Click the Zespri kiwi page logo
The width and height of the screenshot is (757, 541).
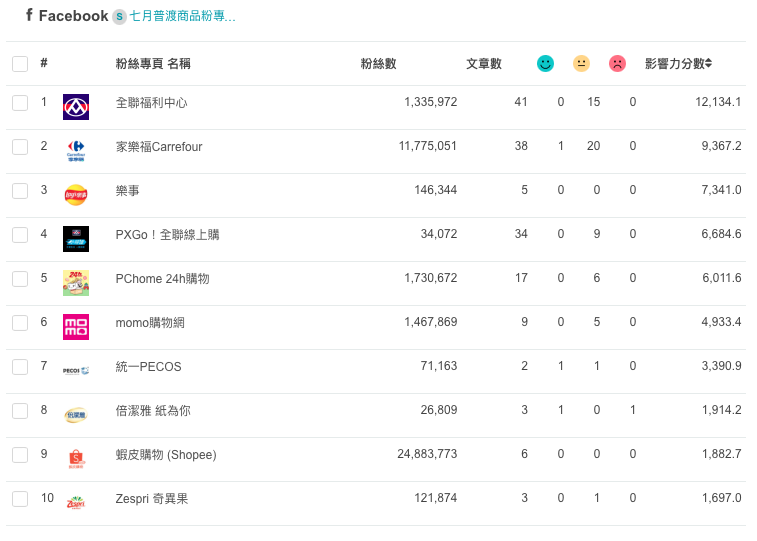coord(76,503)
